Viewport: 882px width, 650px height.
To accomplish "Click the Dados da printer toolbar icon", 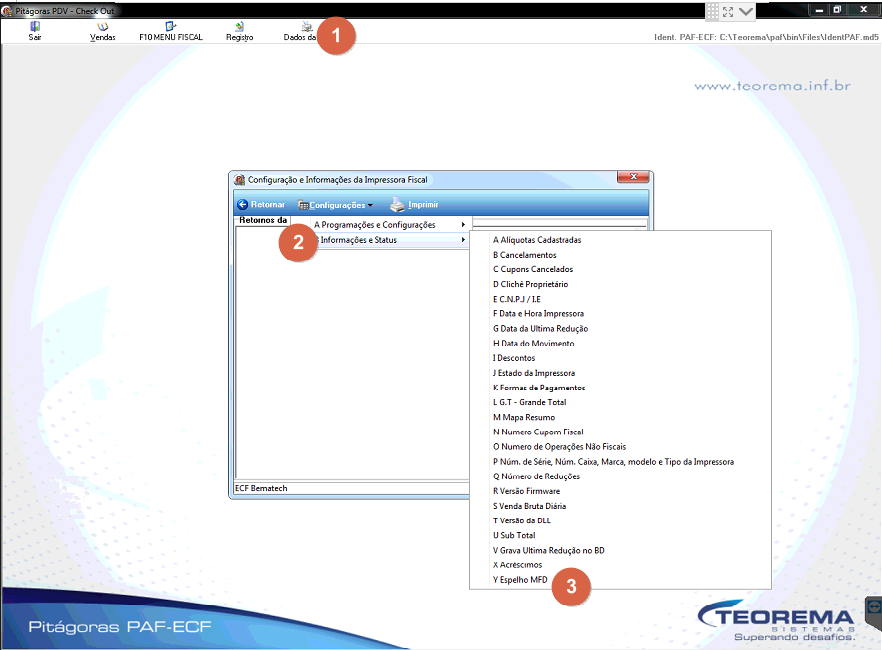I will pyautogui.click(x=307, y=26).
